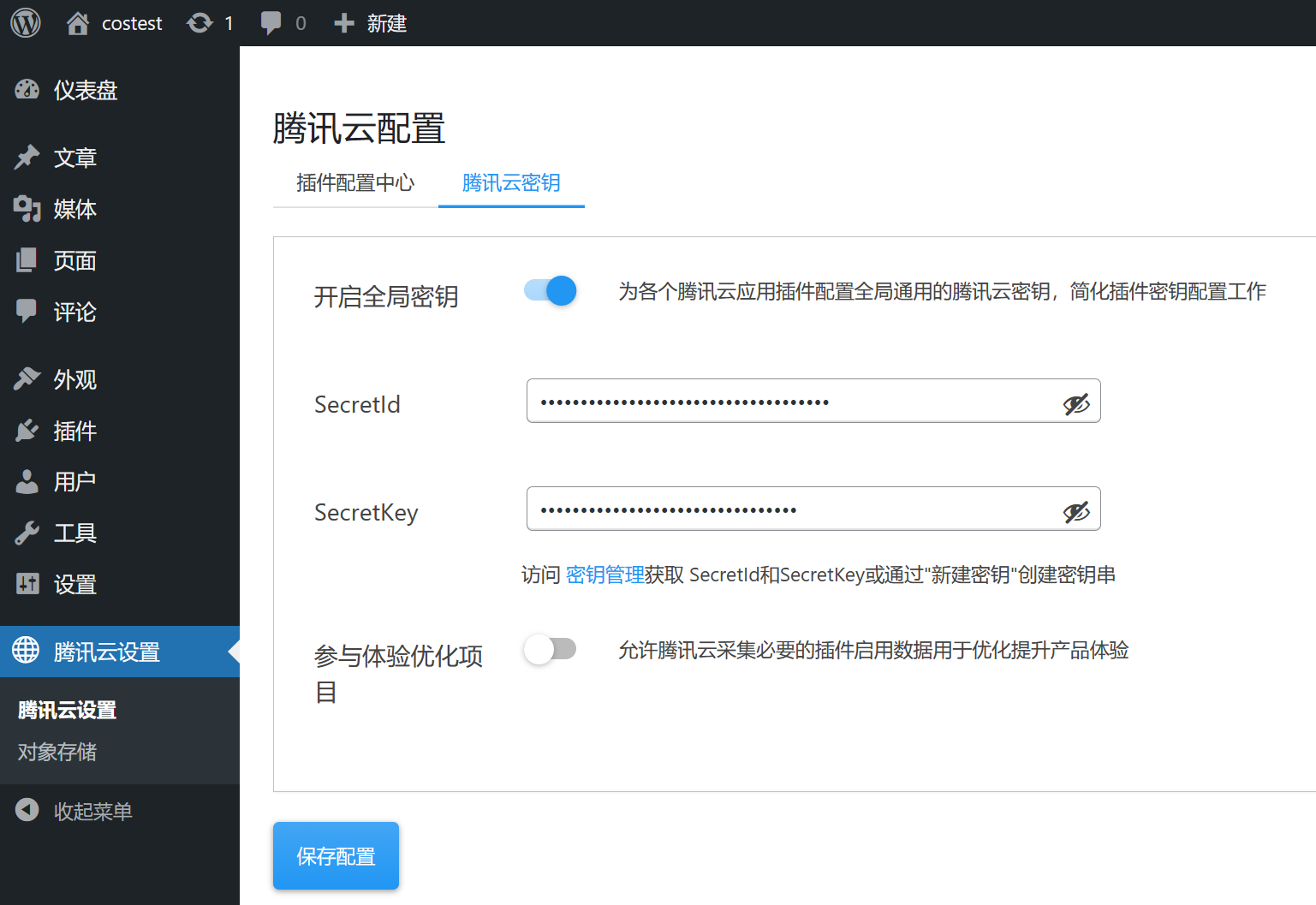This screenshot has width=1316, height=905.
Task: Click the 页面 pages icon
Action: (x=27, y=259)
